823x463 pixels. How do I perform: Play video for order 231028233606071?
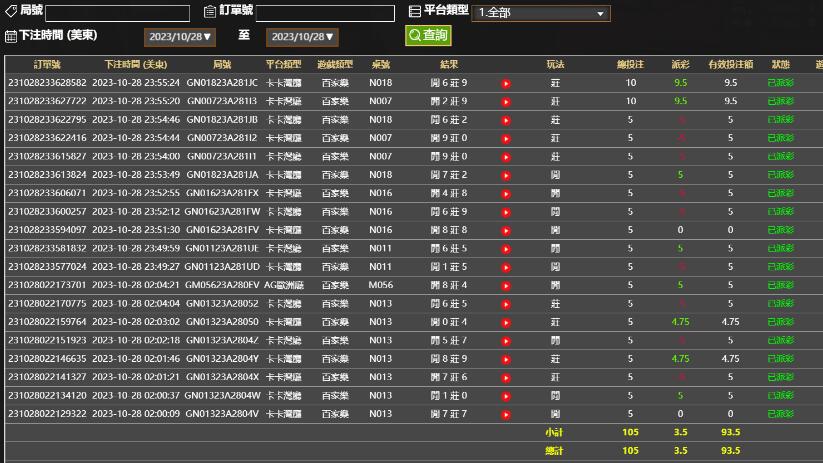click(x=505, y=194)
